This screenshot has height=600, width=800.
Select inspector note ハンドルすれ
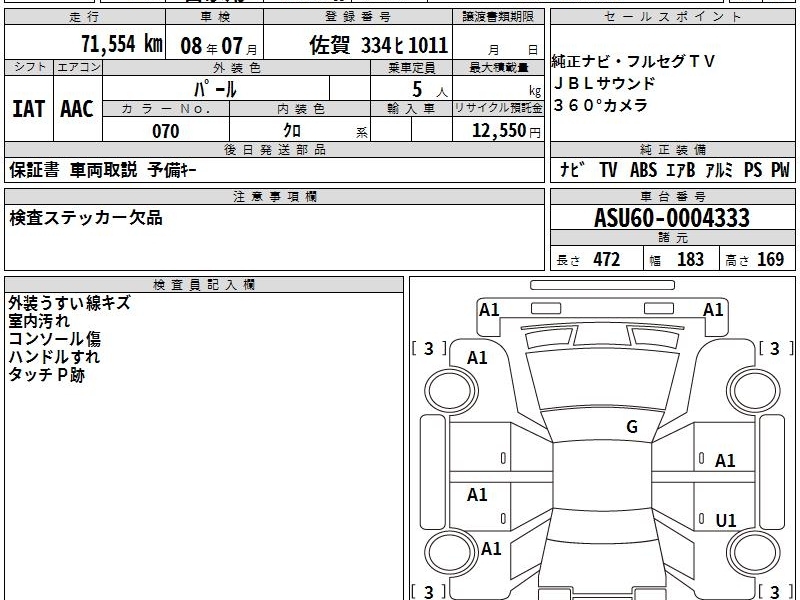pyautogui.click(x=54, y=357)
